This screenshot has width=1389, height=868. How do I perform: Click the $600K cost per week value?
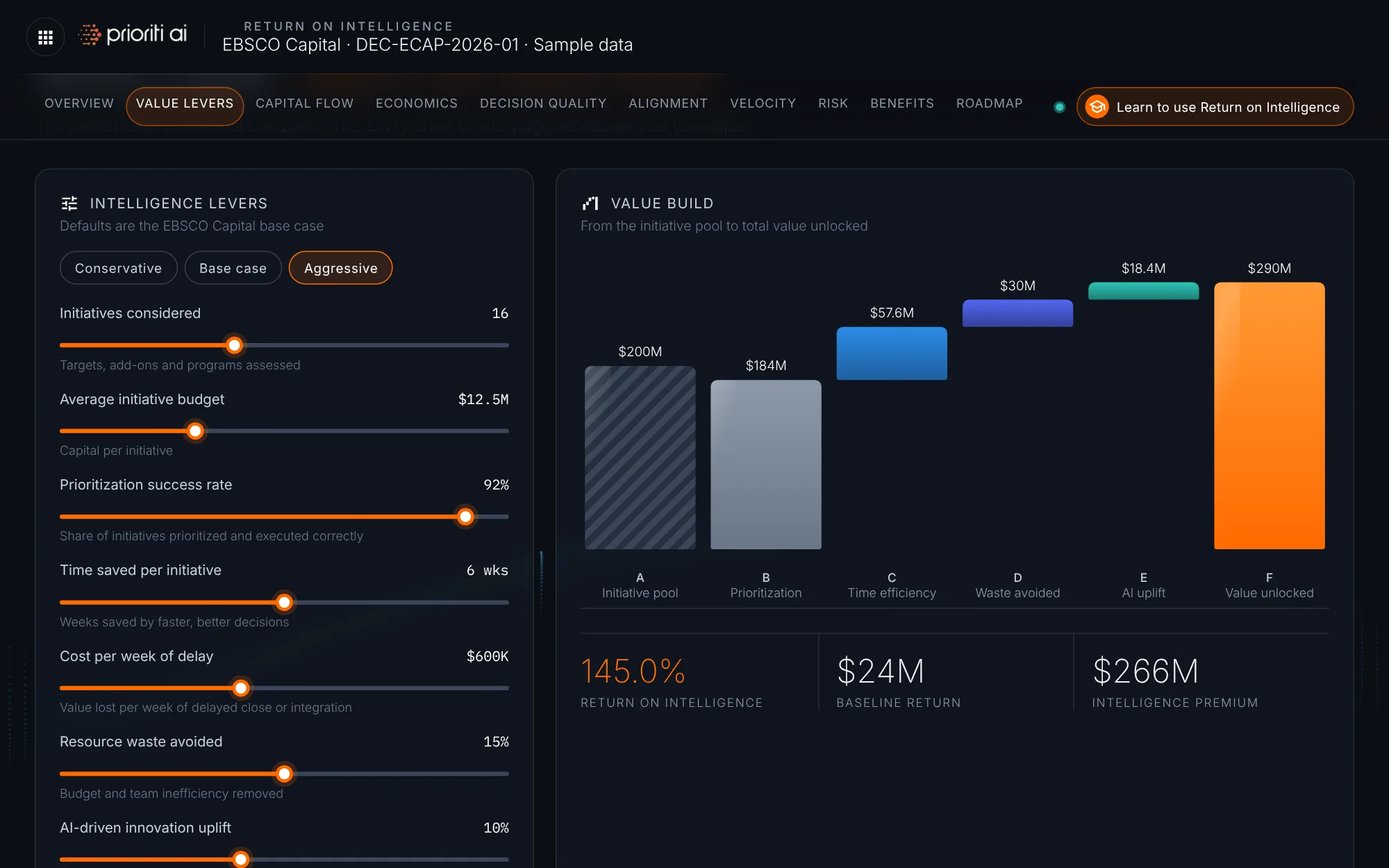click(x=488, y=656)
